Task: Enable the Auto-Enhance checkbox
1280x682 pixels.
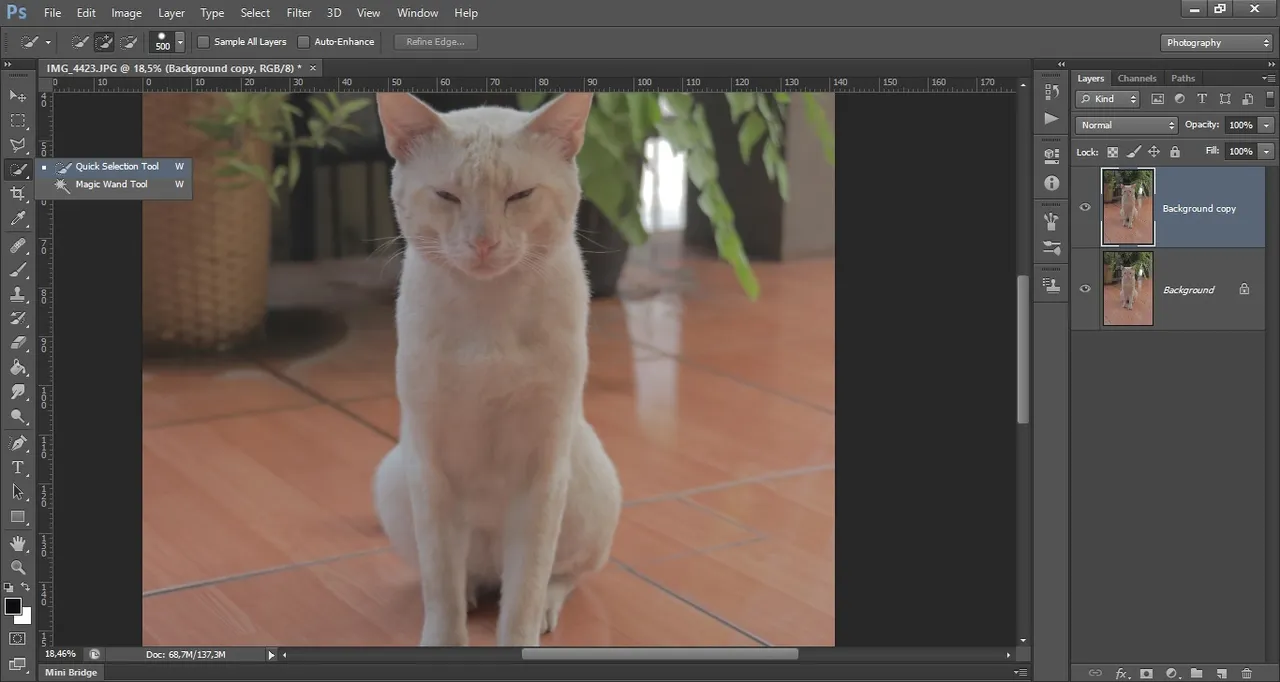Action: point(304,42)
